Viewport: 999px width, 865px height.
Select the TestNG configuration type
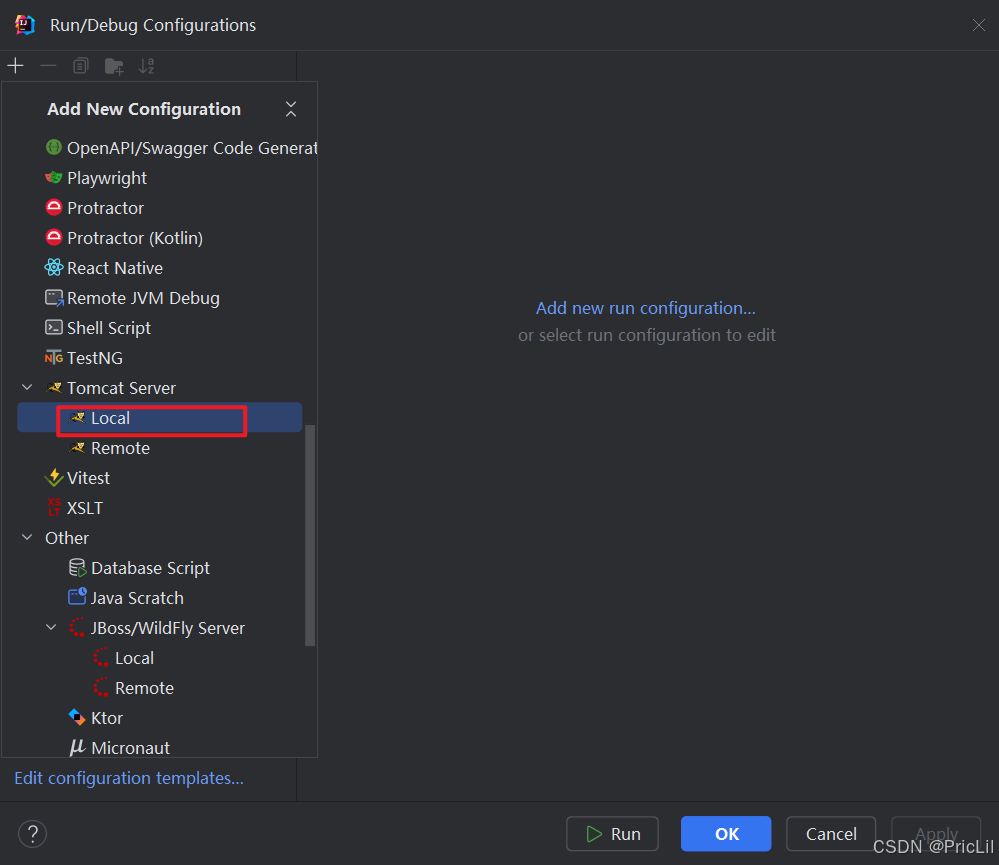(97, 358)
